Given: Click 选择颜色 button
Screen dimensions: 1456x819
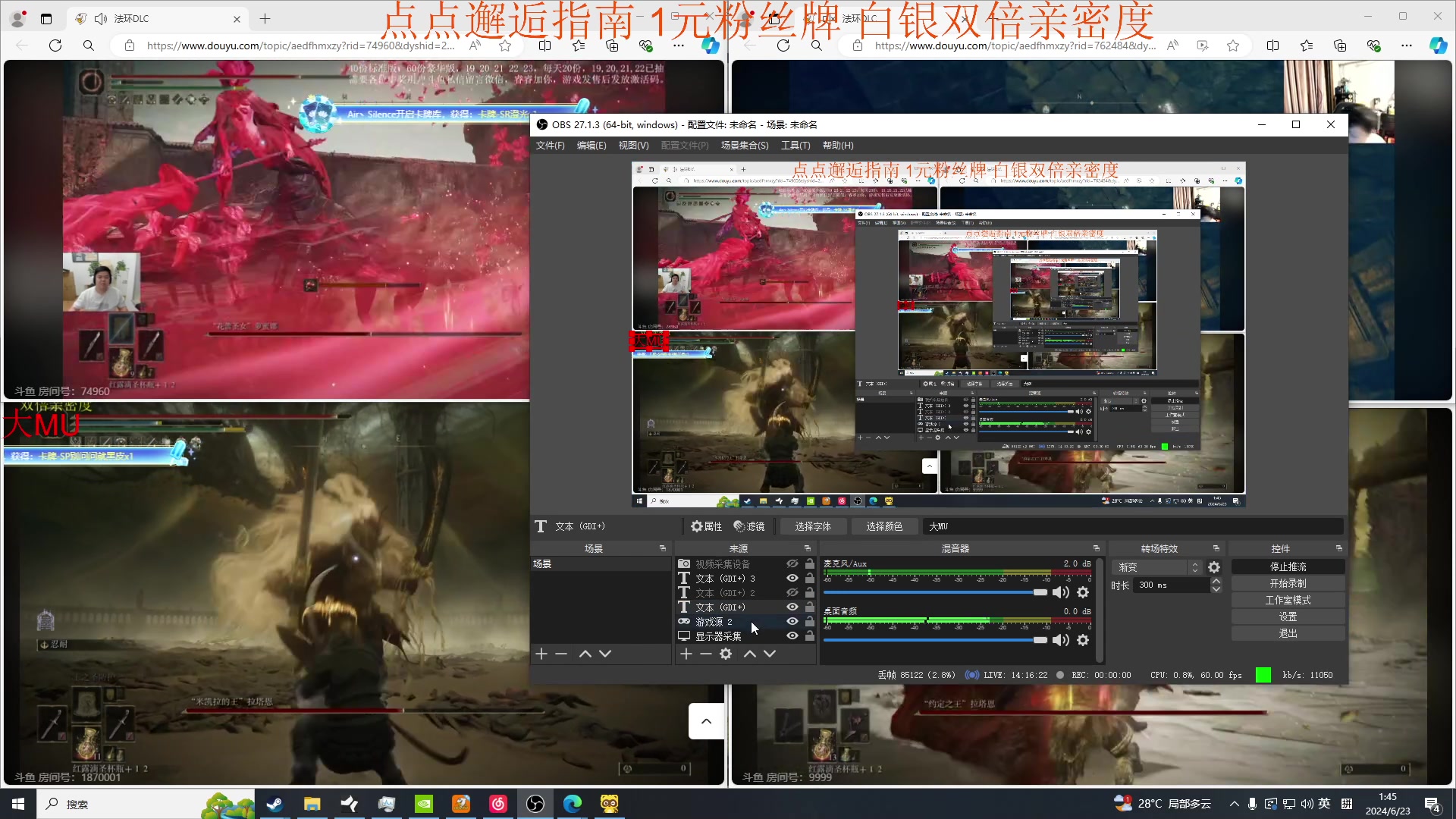Looking at the screenshot, I should tap(884, 526).
